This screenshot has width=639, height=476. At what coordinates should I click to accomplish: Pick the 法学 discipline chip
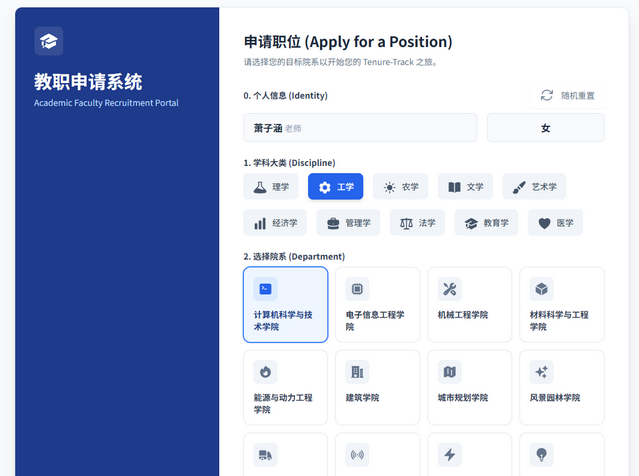click(417, 223)
